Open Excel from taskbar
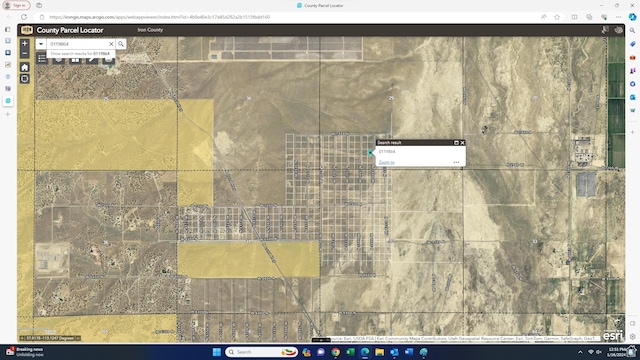The width and height of the screenshot is (640, 360). coord(350,352)
